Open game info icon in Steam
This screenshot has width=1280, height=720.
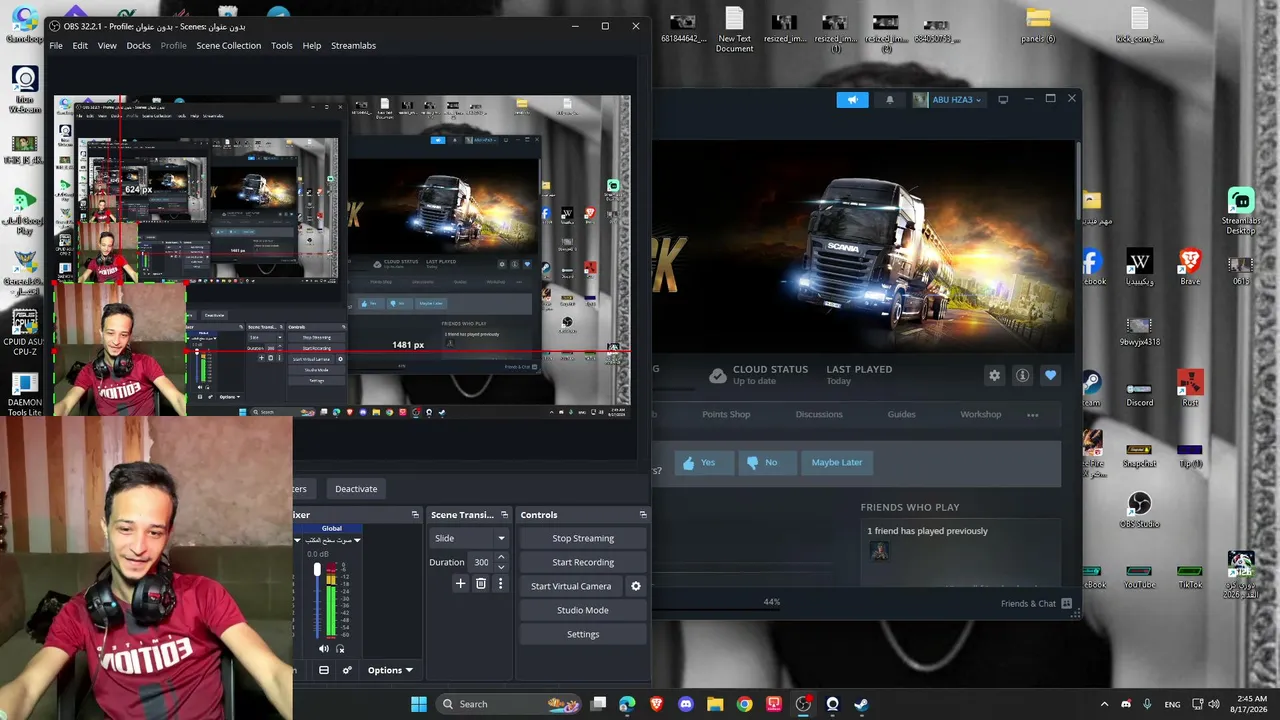coord(1022,375)
